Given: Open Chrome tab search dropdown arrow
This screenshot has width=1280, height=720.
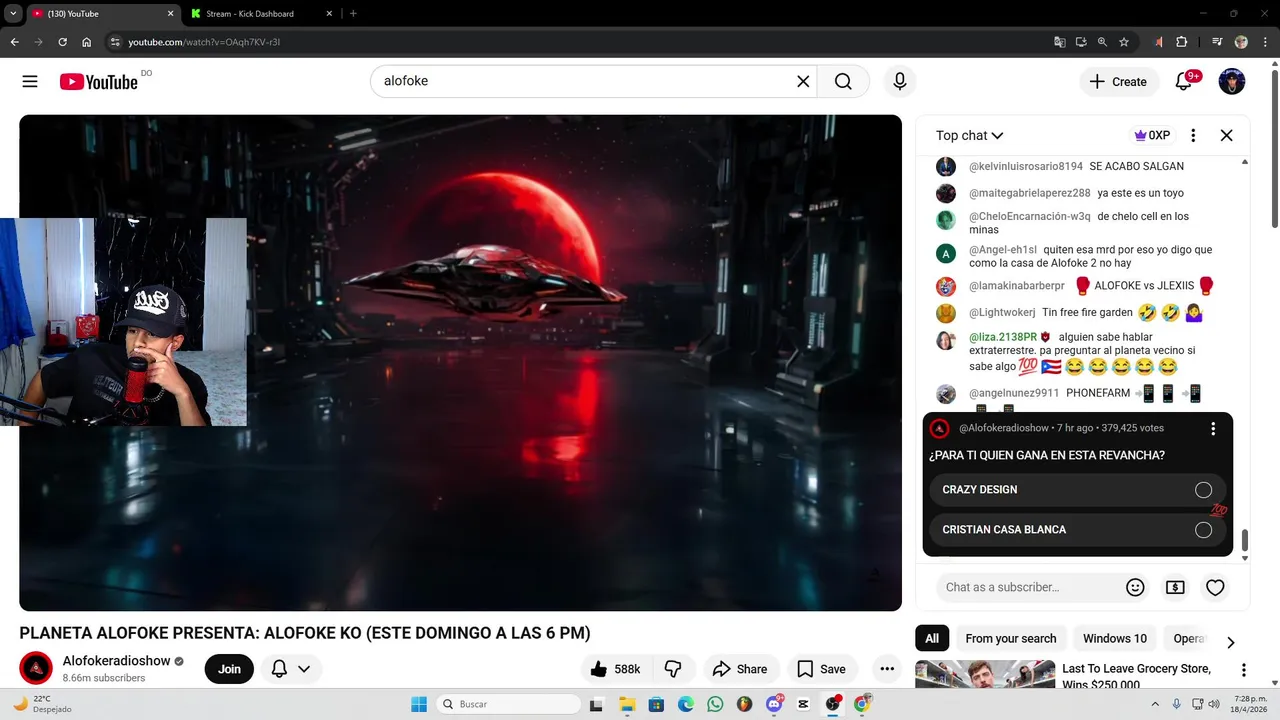Looking at the screenshot, I should (x=13, y=13).
